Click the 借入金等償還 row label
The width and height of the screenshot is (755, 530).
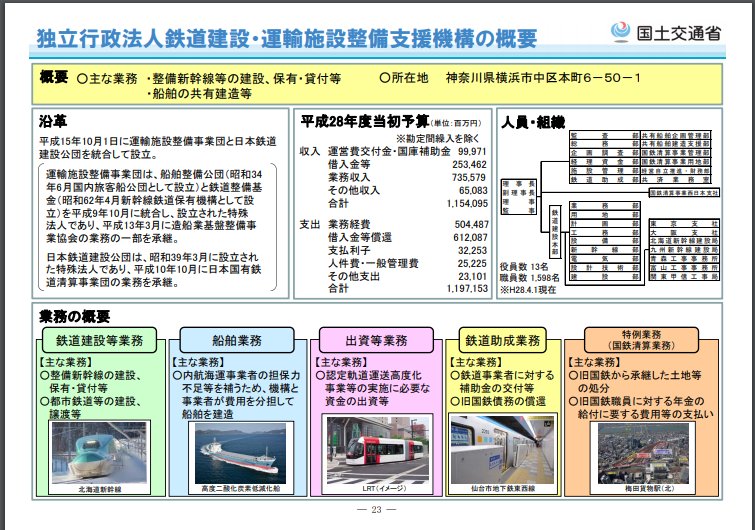(360, 237)
